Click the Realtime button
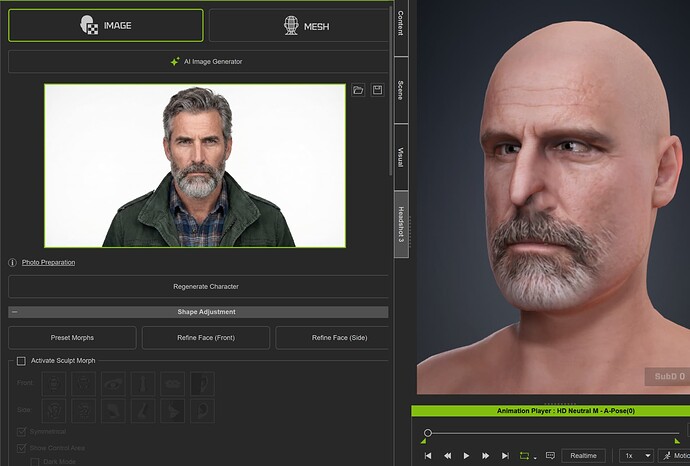The width and height of the screenshot is (690, 466). (584, 456)
